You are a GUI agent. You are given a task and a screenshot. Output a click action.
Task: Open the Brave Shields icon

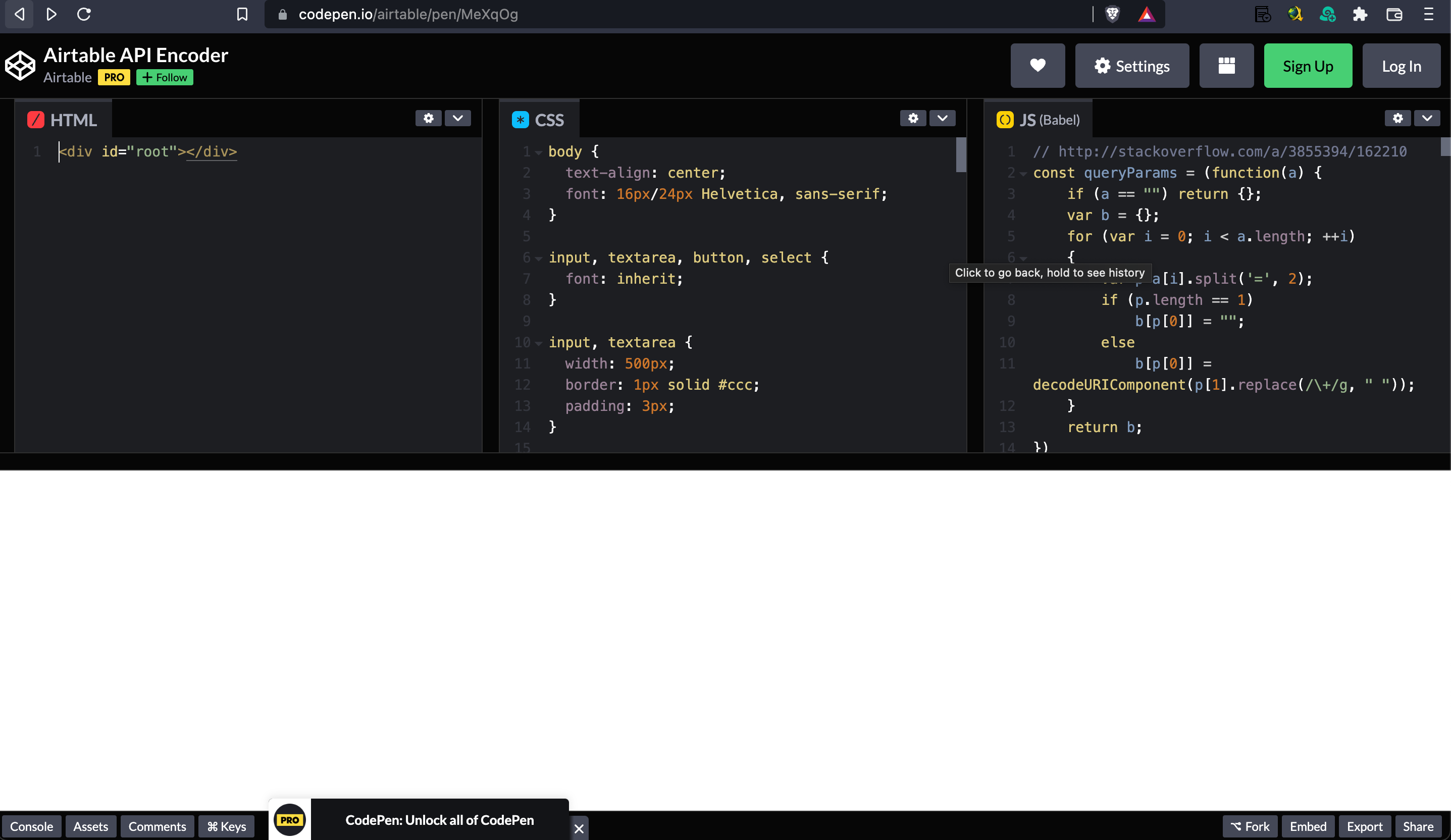click(1112, 15)
